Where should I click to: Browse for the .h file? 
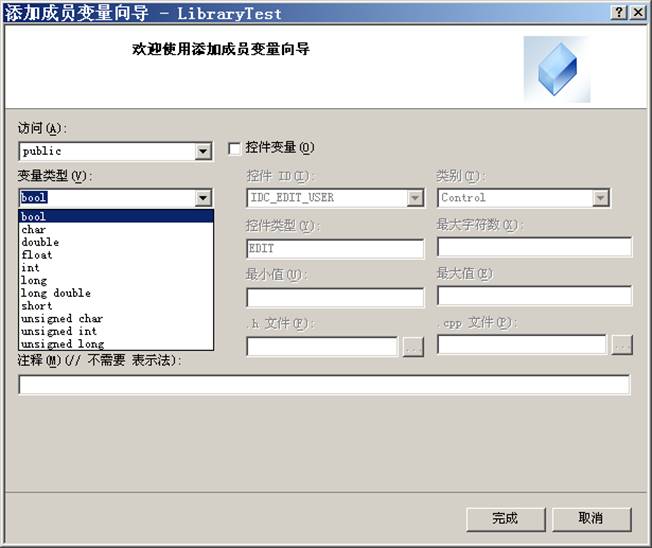pyautogui.click(x=413, y=346)
